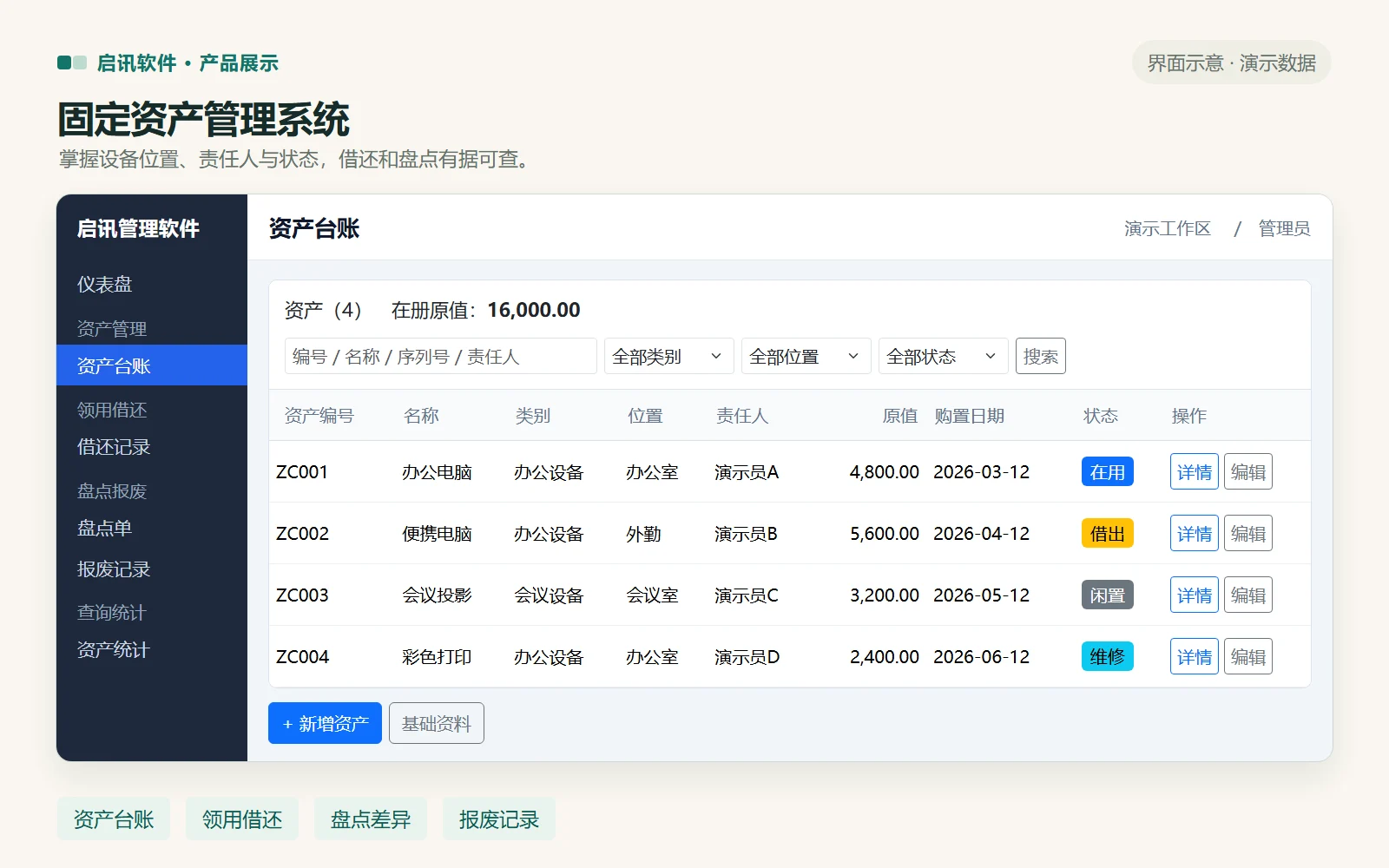This screenshot has width=1389, height=868.
Task: Select the 报废记录 bottom tab
Action: point(499,819)
